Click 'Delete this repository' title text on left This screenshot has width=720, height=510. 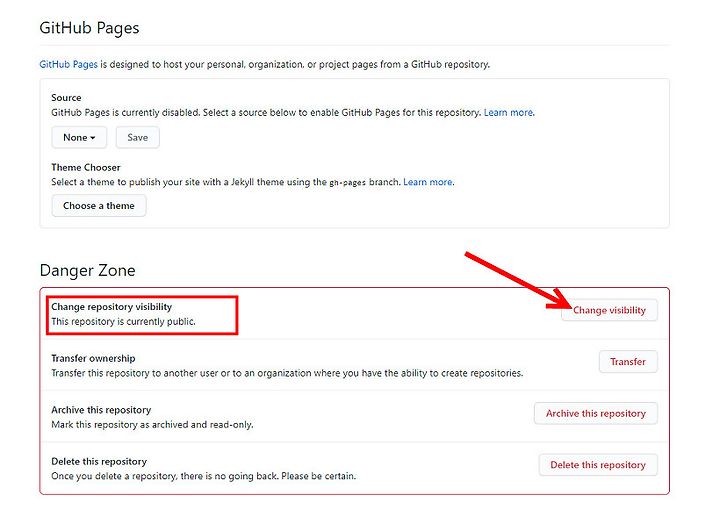pos(99,461)
